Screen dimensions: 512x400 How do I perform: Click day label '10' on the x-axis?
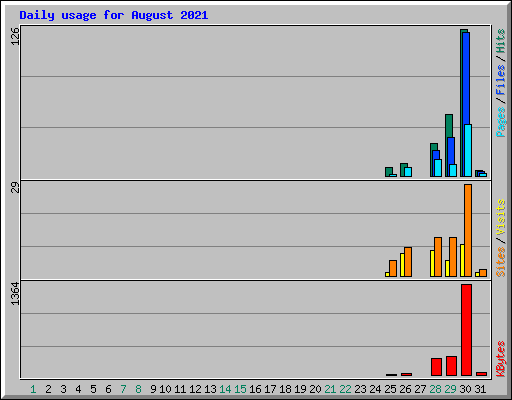[165, 389]
